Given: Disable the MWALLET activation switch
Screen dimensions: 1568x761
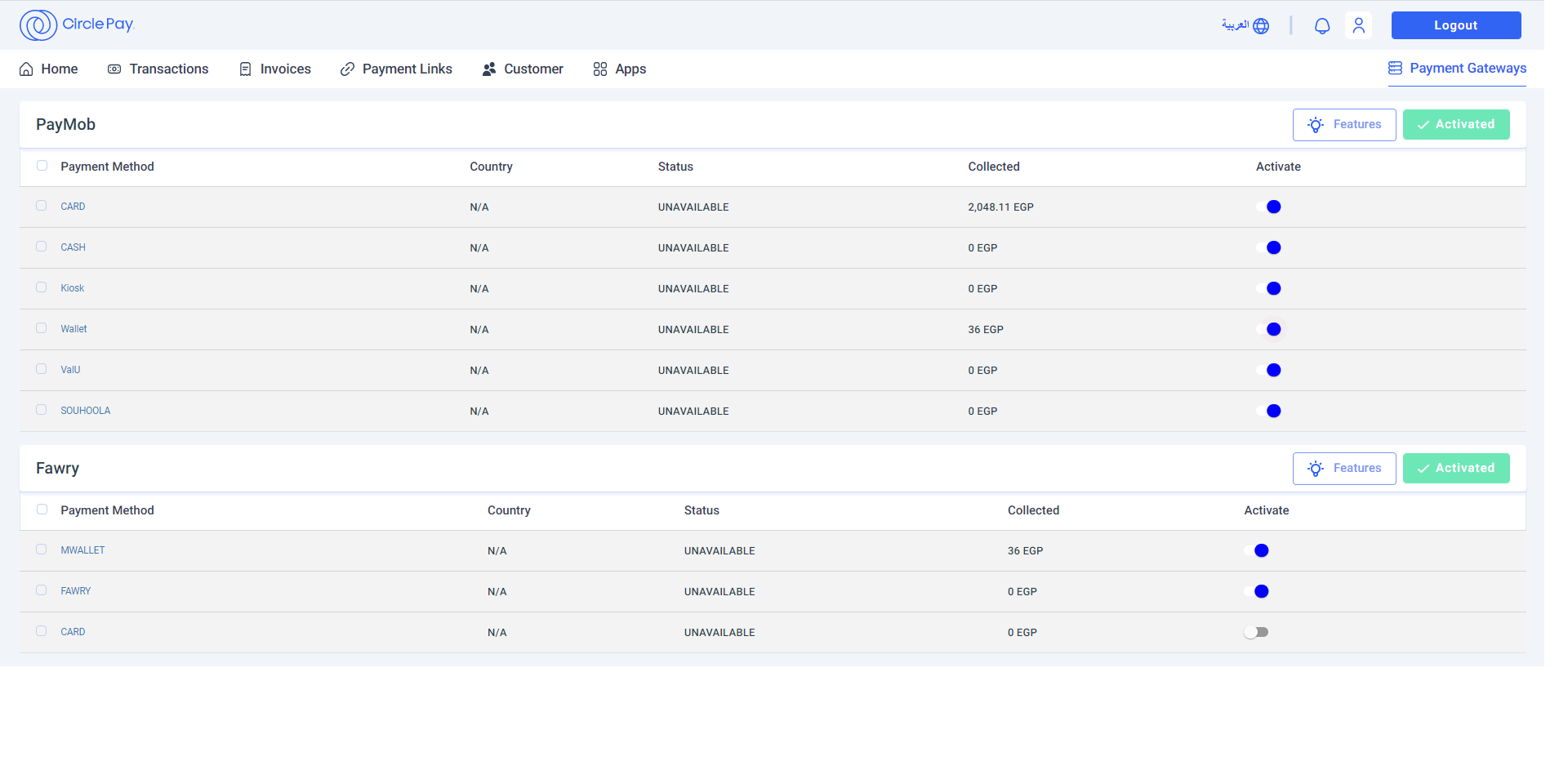Looking at the screenshot, I should pos(1256,551).
